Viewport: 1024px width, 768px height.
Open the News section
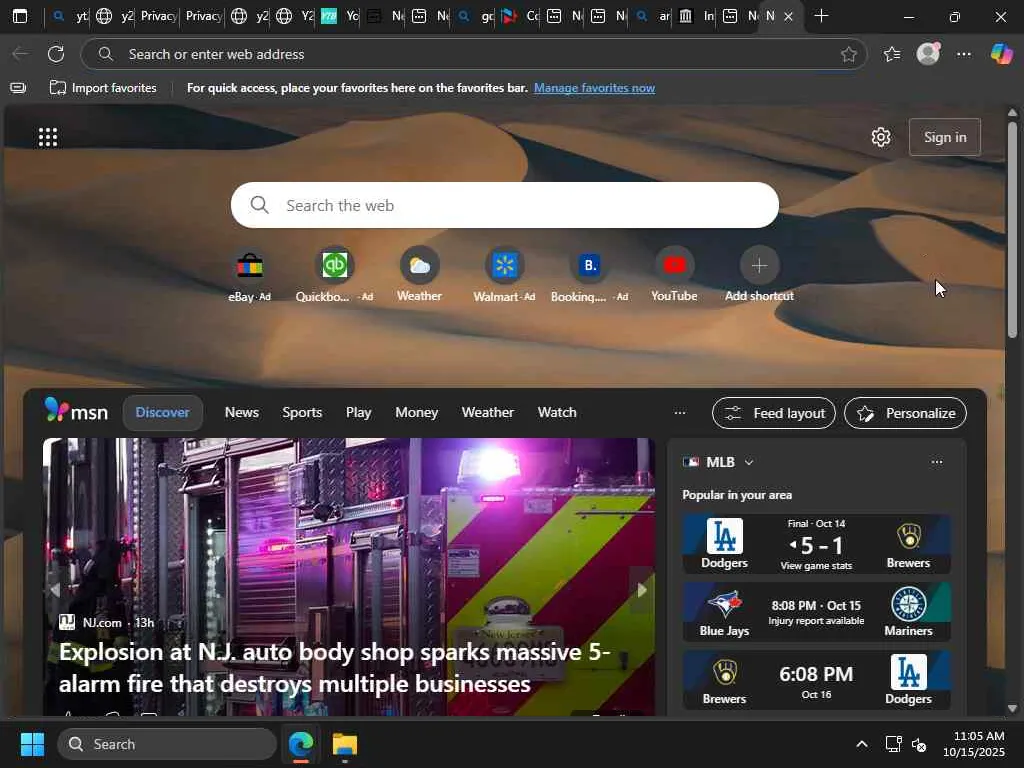(x=242, y=413)
